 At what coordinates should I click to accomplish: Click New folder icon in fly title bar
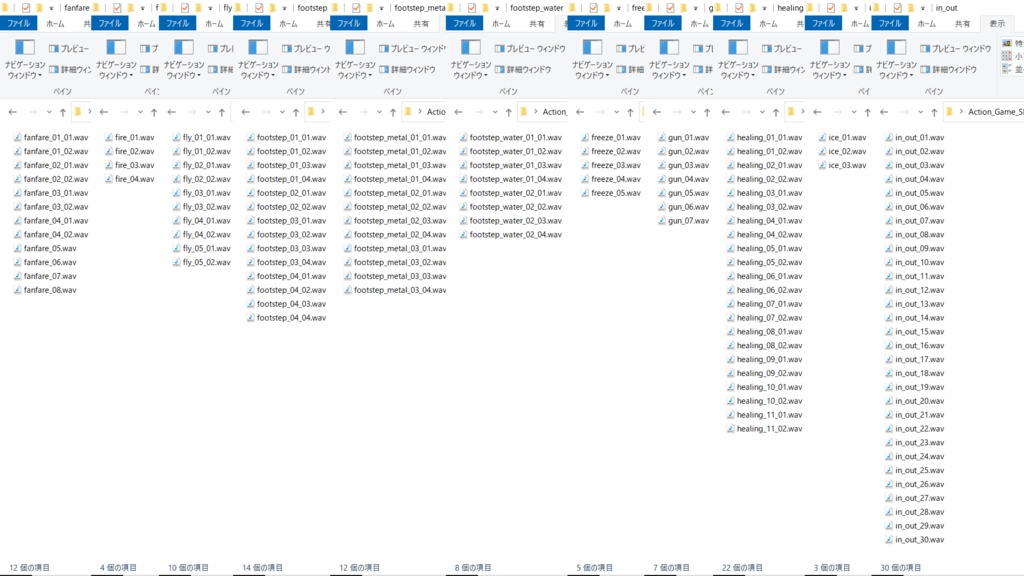(x=198, y=8)
